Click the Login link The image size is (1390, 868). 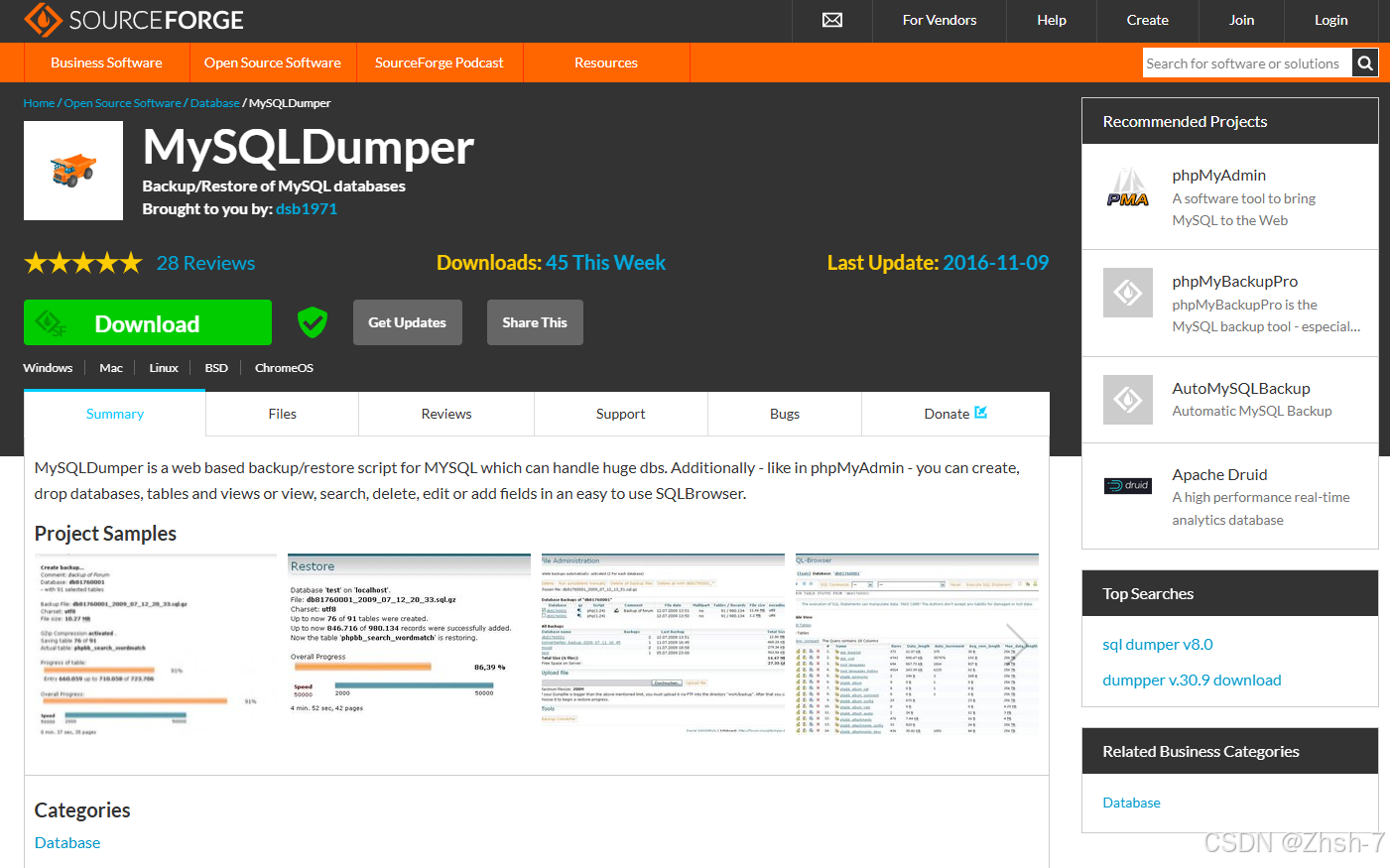pos(1331,20)
